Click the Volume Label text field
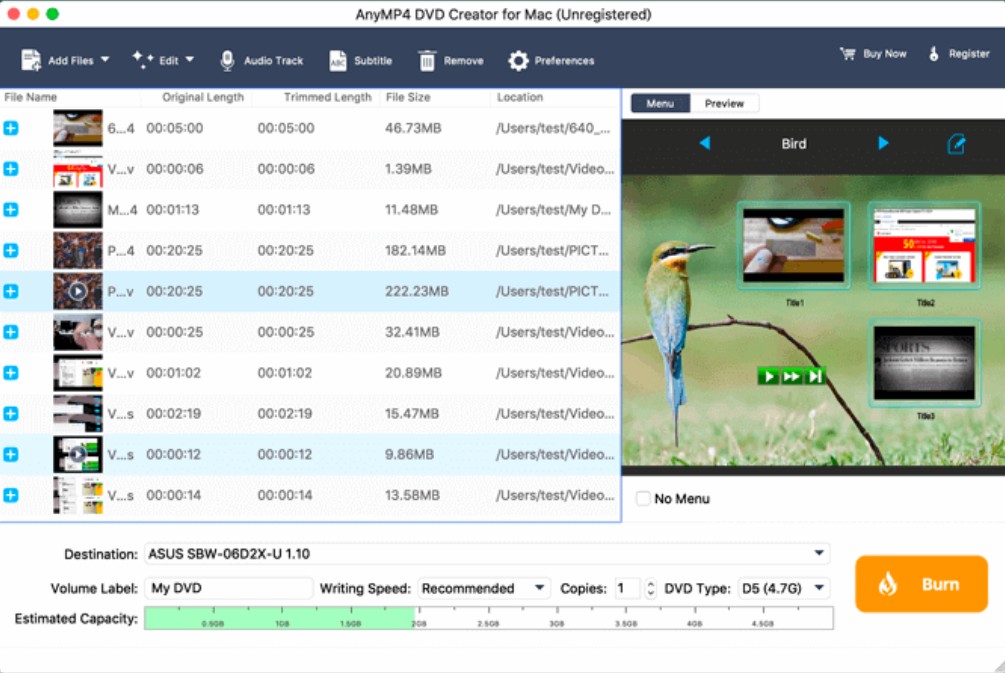The height and width of the screenshot is (673, 1005). tap(229, 589)
